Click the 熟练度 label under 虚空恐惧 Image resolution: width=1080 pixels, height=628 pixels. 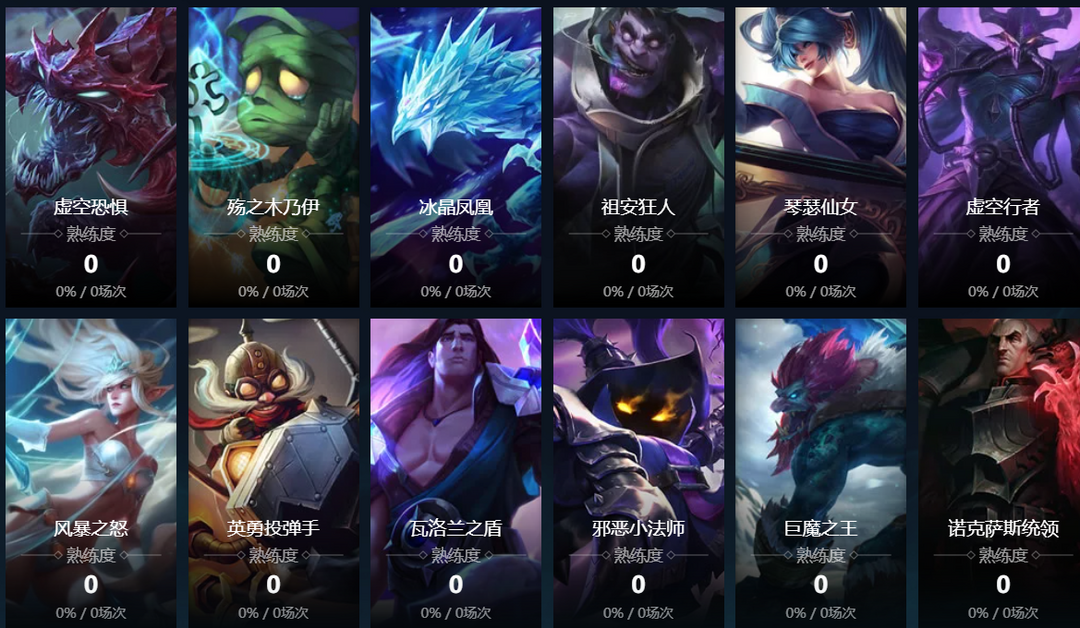pyautogui.click(x=91, y=234)
